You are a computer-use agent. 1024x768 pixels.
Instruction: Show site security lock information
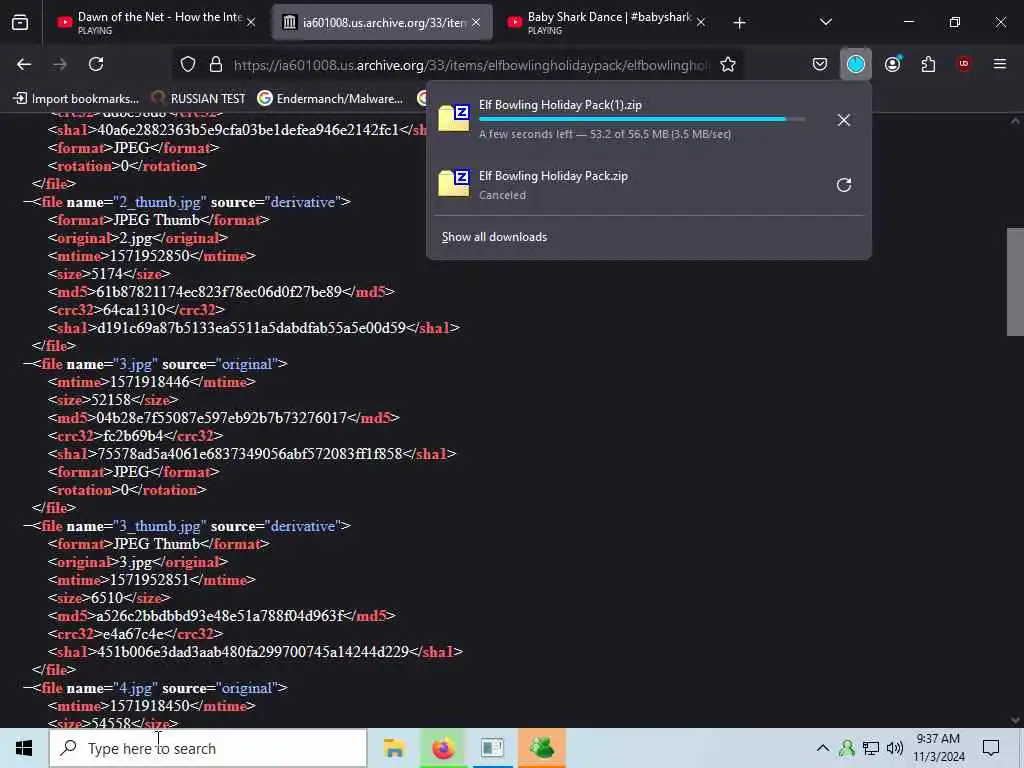(216, 64)
